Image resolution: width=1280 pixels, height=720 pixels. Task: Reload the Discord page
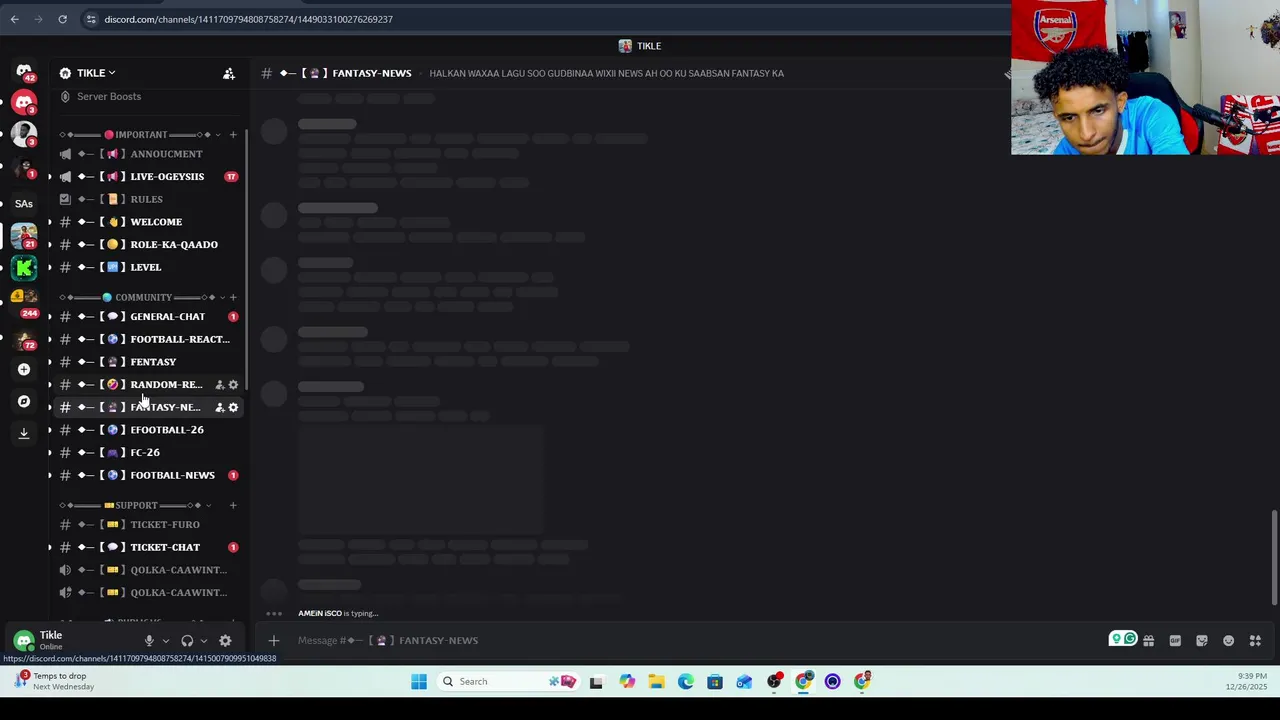(x=62, y=19)
